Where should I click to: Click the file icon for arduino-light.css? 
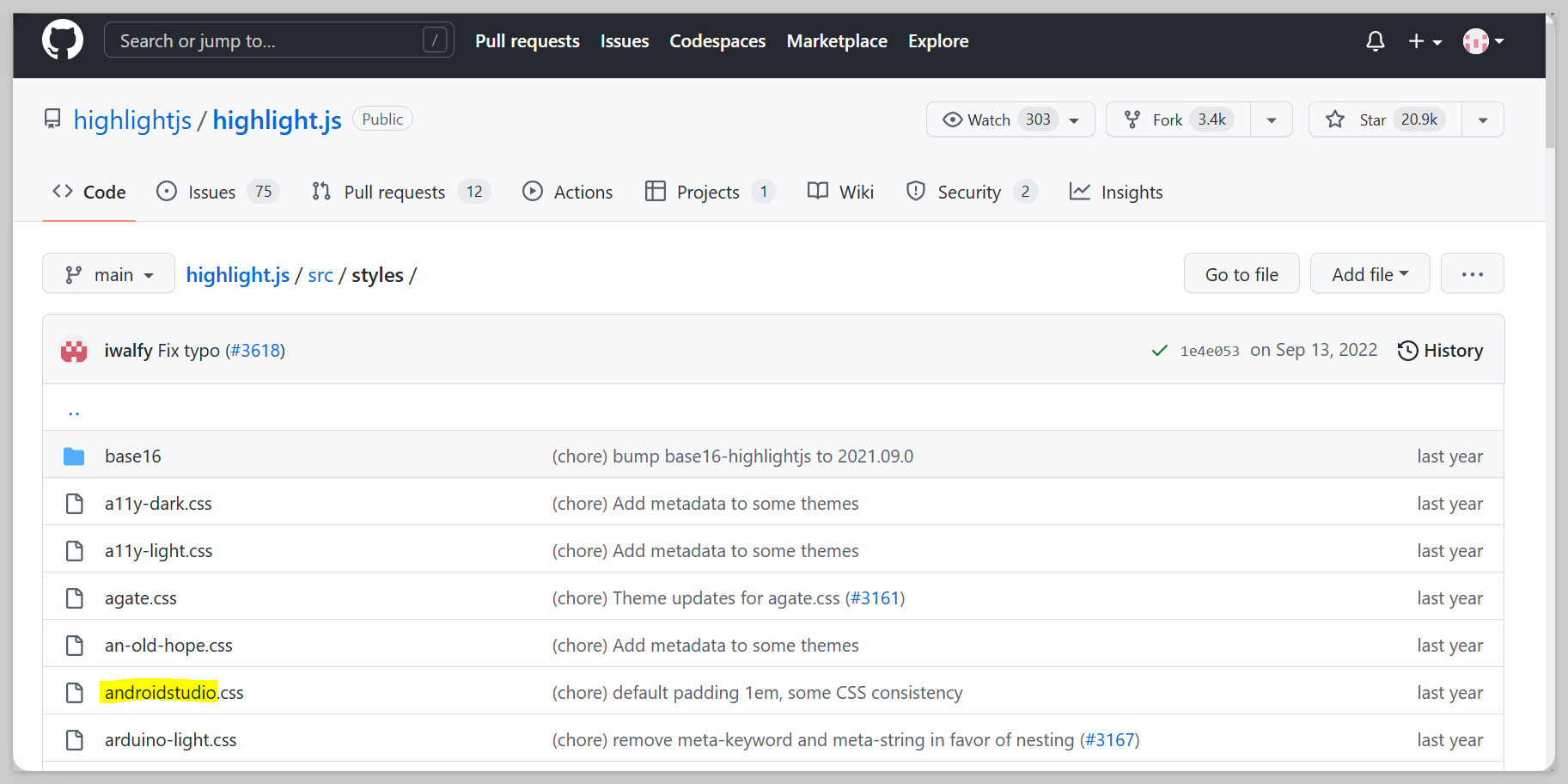coord(75,740)
